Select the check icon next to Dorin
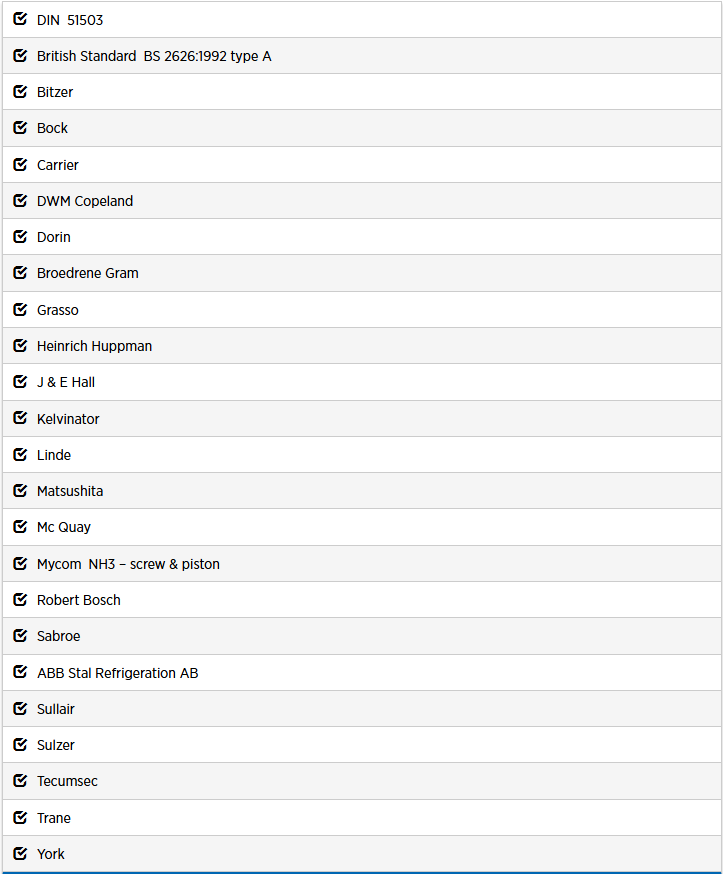The height and width of the screenshot is (874, 723). click(20, 236)
